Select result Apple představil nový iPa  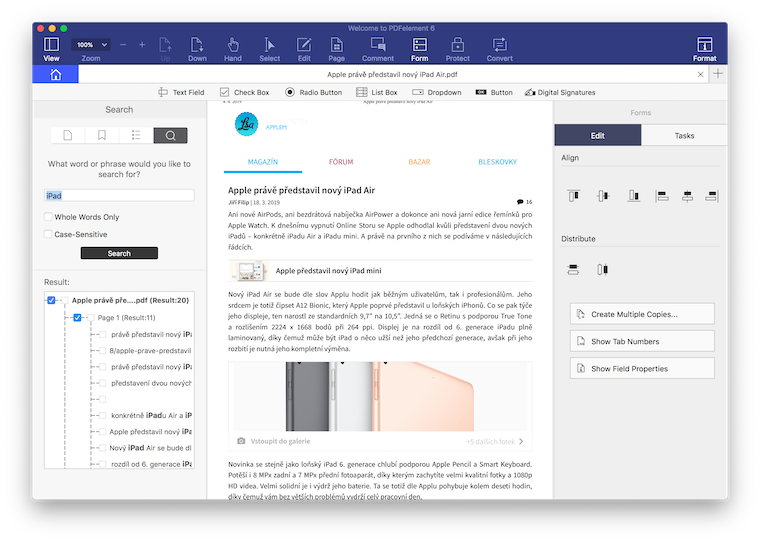pos(150,431)
